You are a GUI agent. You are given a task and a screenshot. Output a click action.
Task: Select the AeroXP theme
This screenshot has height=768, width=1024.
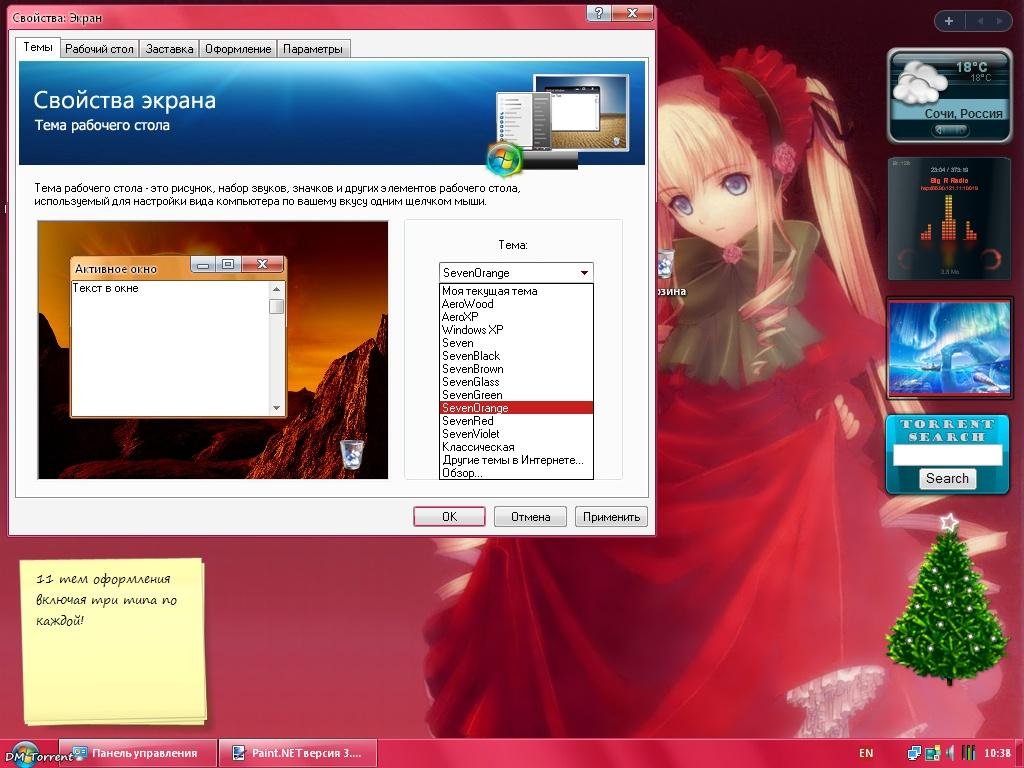point(516,317)
